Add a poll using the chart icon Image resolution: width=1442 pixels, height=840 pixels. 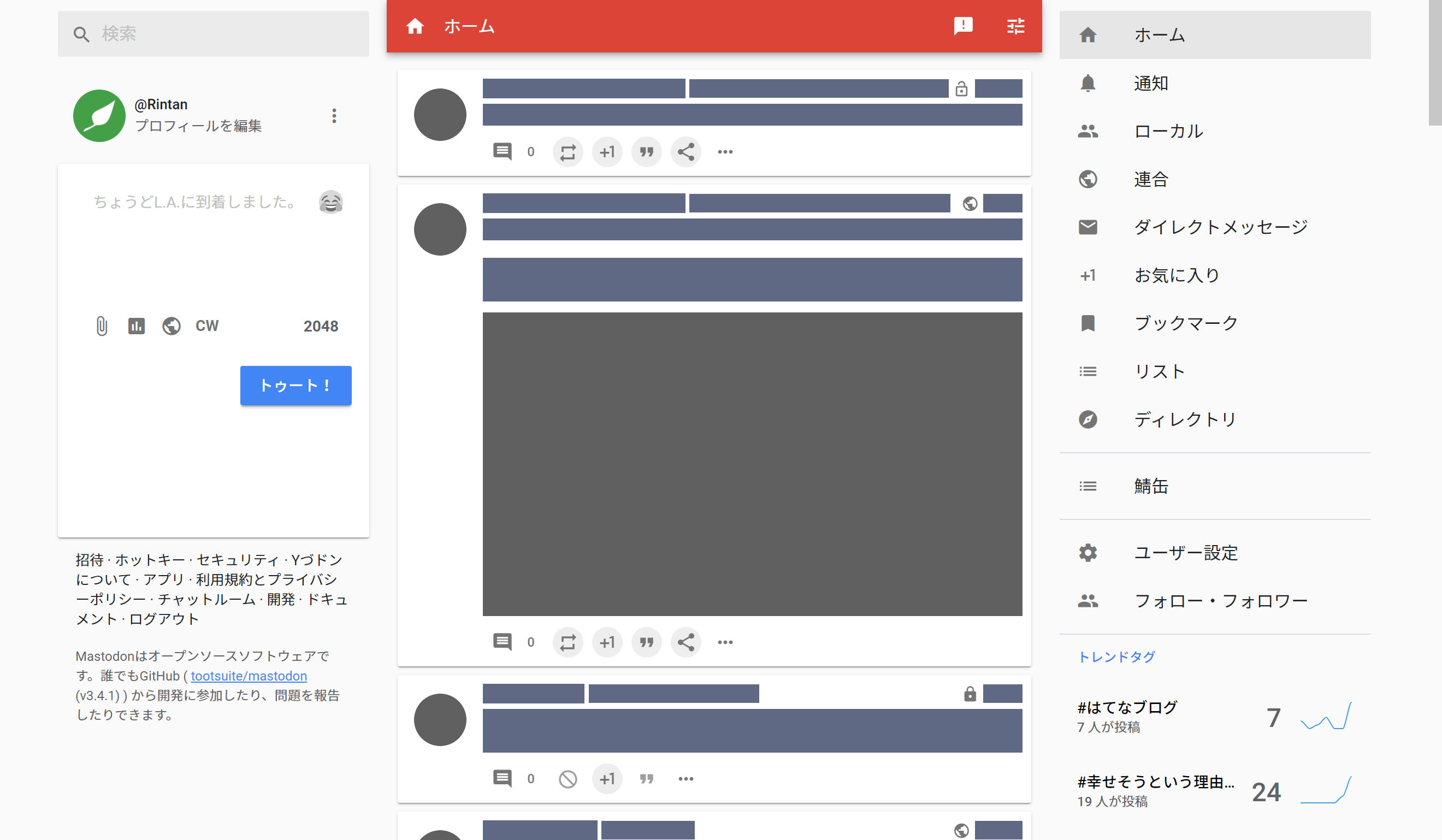point(136,326)
